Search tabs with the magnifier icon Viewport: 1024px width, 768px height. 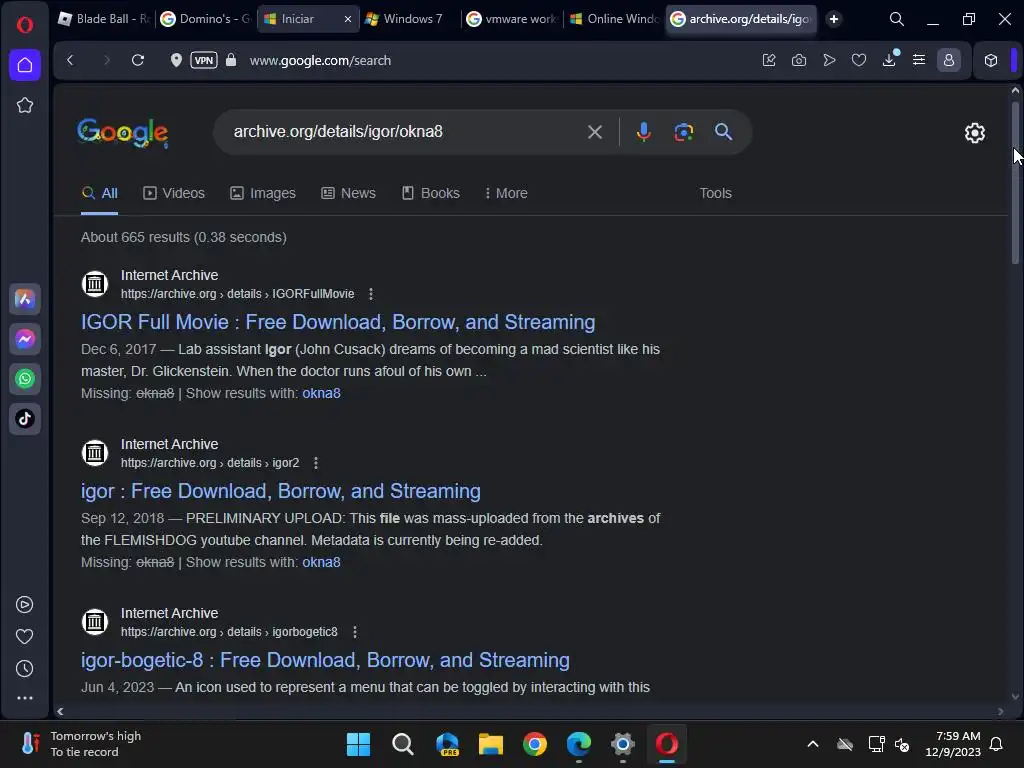[x=897, y=19]
